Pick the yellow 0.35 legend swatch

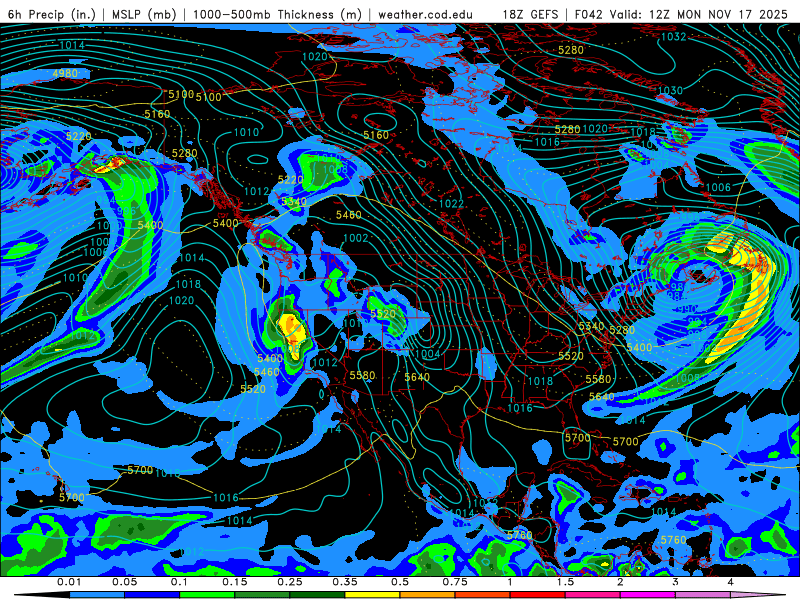372,595
